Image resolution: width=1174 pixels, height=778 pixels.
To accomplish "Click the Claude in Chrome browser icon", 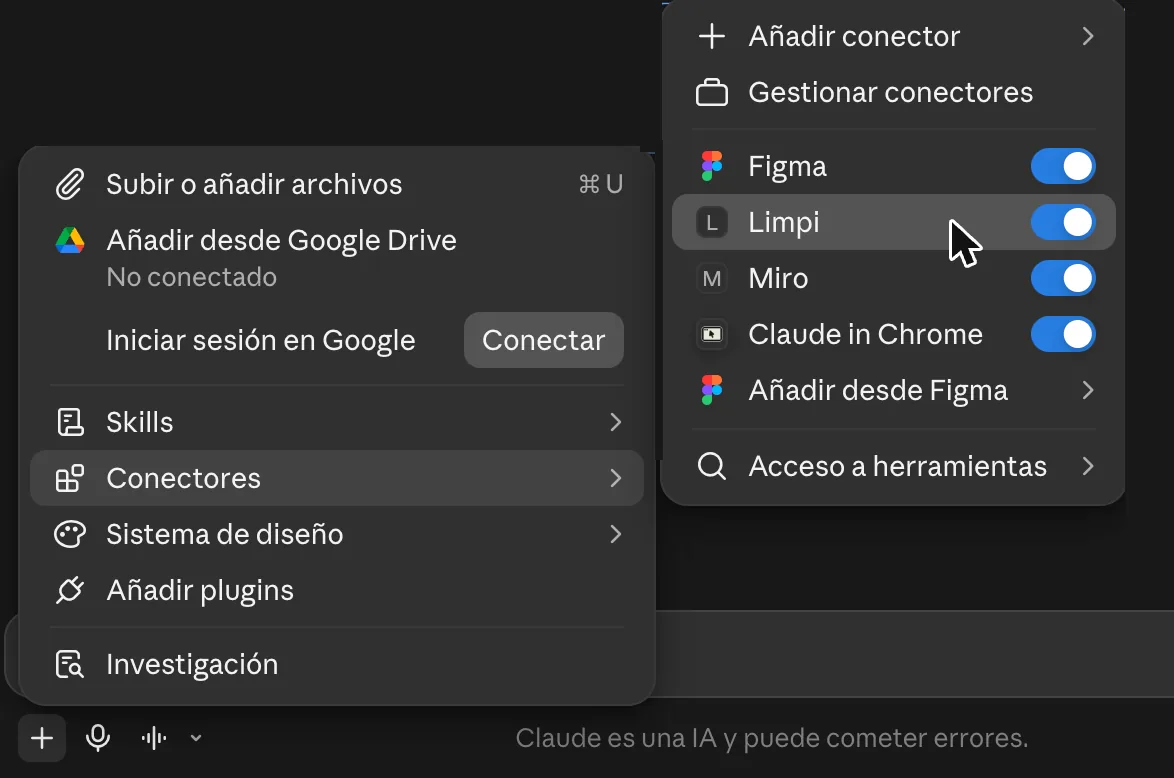I will coord(711,334).
